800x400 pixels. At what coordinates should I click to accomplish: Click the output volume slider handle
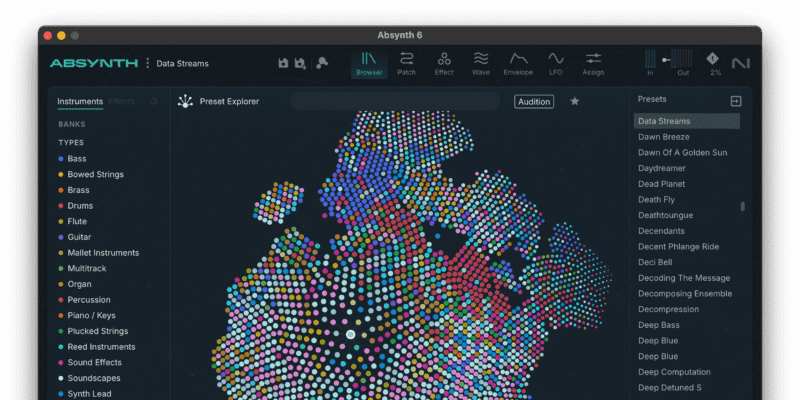[666, 60]
